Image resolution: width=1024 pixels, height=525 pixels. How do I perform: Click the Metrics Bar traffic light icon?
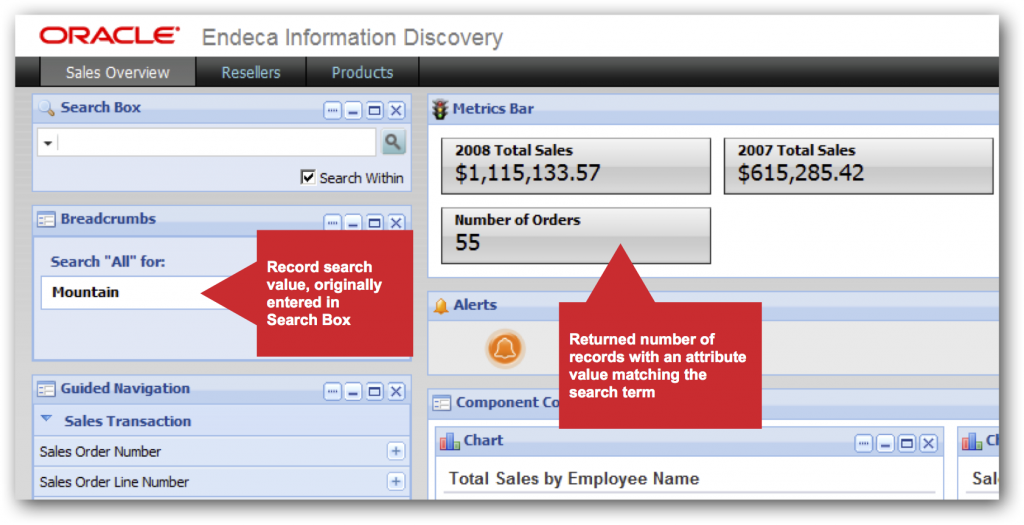pyautogui.click(x=440, y=109)
